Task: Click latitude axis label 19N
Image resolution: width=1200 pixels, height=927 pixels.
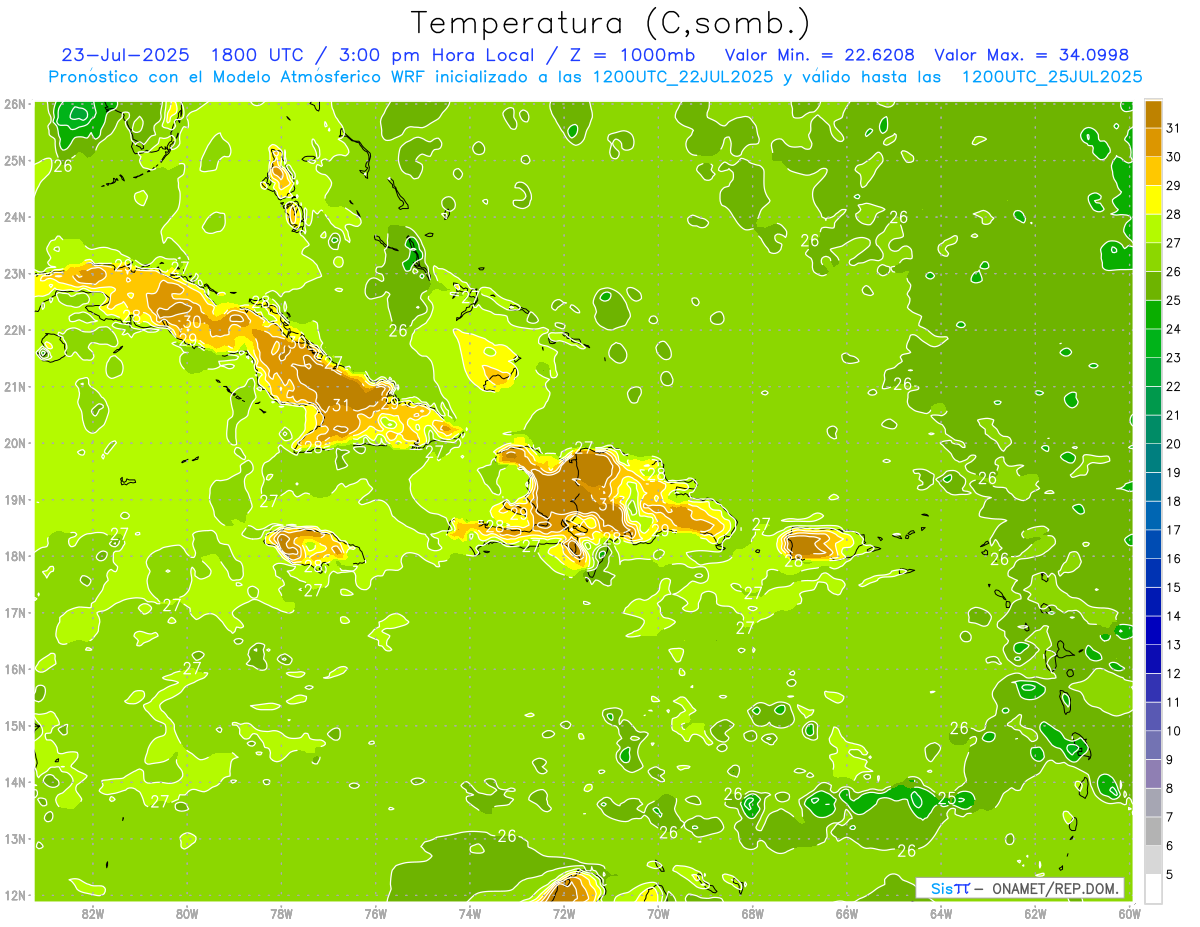Action: [15, 500]
